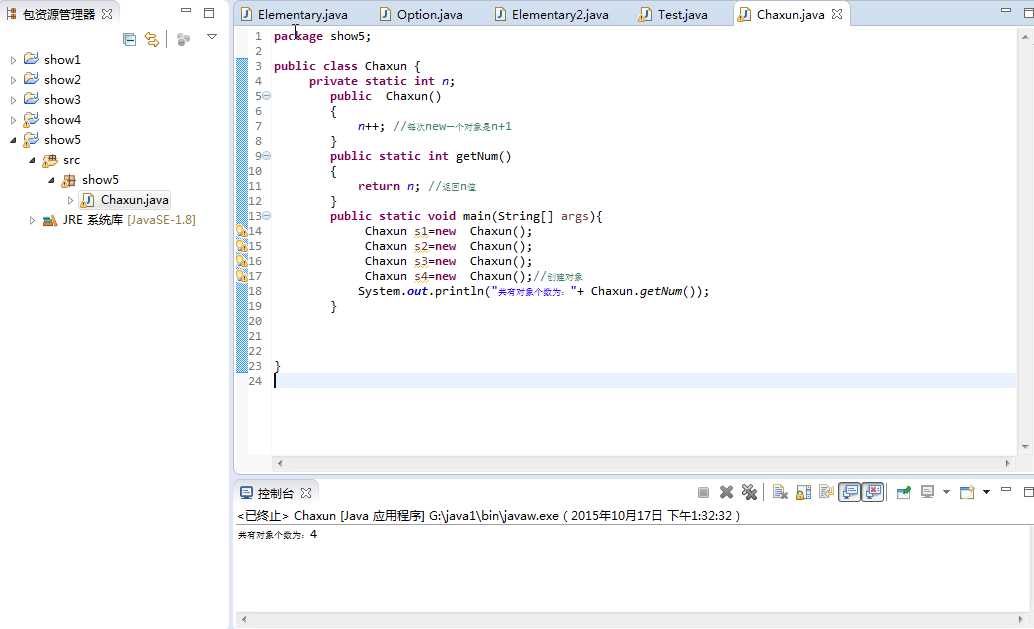Minimize the console panel
This screenshot has width=1034, height=629.
click(x=1006, y=490)
